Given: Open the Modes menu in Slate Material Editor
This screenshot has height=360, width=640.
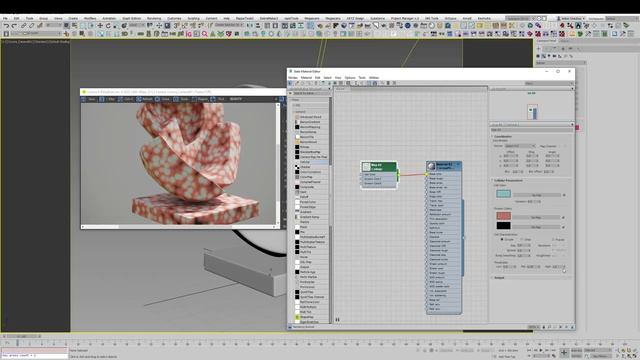Looking at the screenshot, I should coord(293,78).
